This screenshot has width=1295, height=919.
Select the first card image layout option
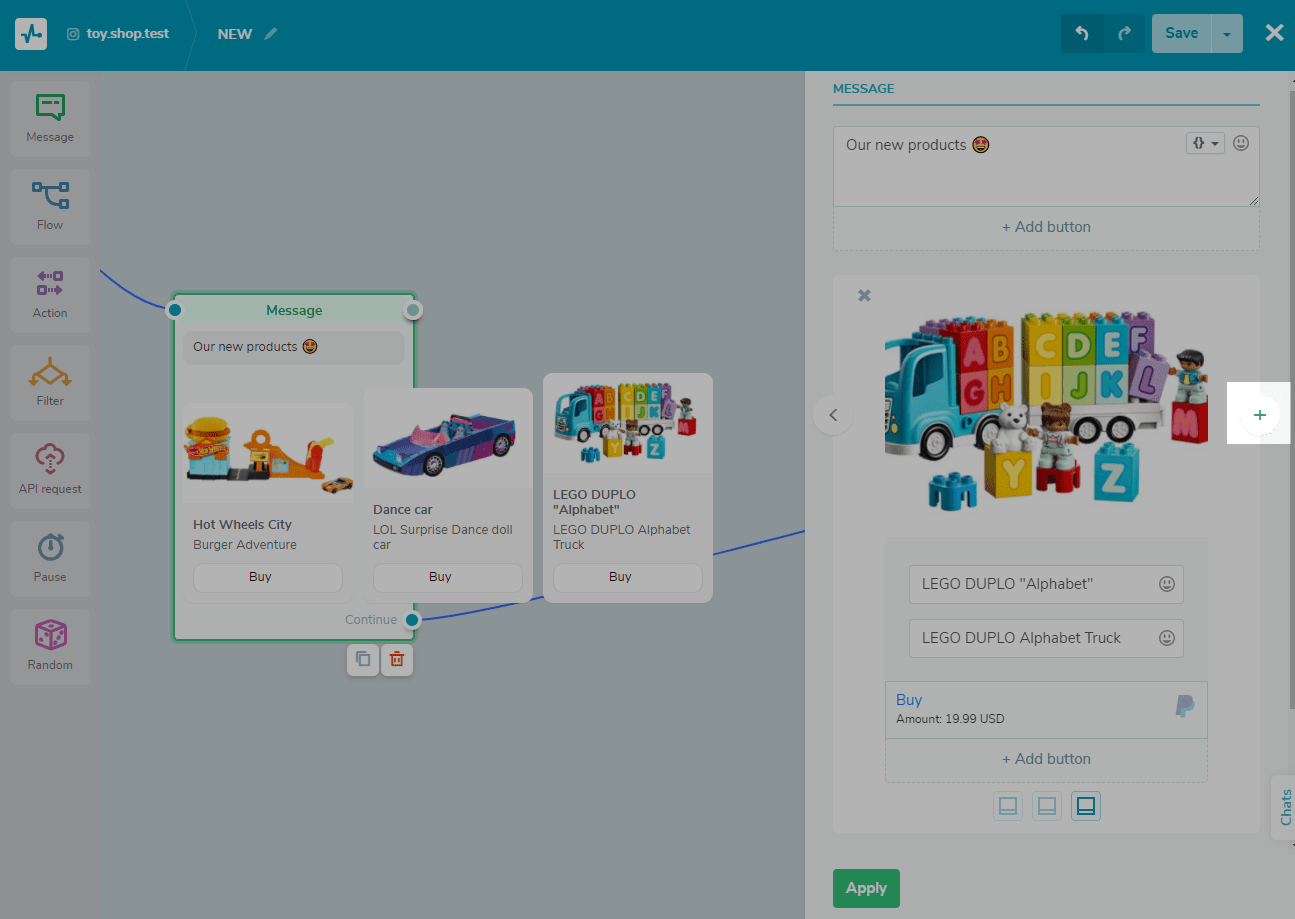[1008, 806]
